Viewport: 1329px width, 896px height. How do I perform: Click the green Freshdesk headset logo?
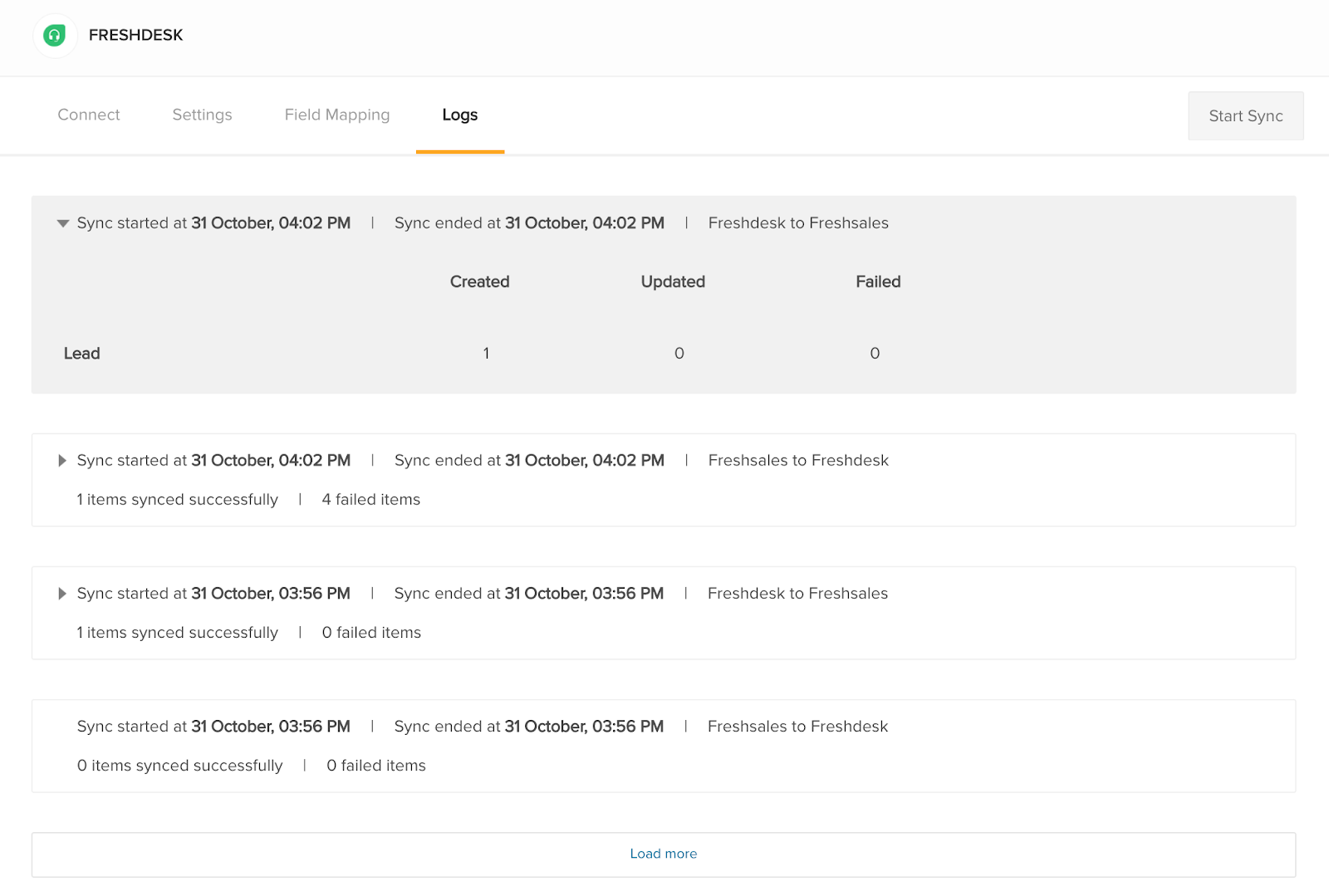point(55,36)
